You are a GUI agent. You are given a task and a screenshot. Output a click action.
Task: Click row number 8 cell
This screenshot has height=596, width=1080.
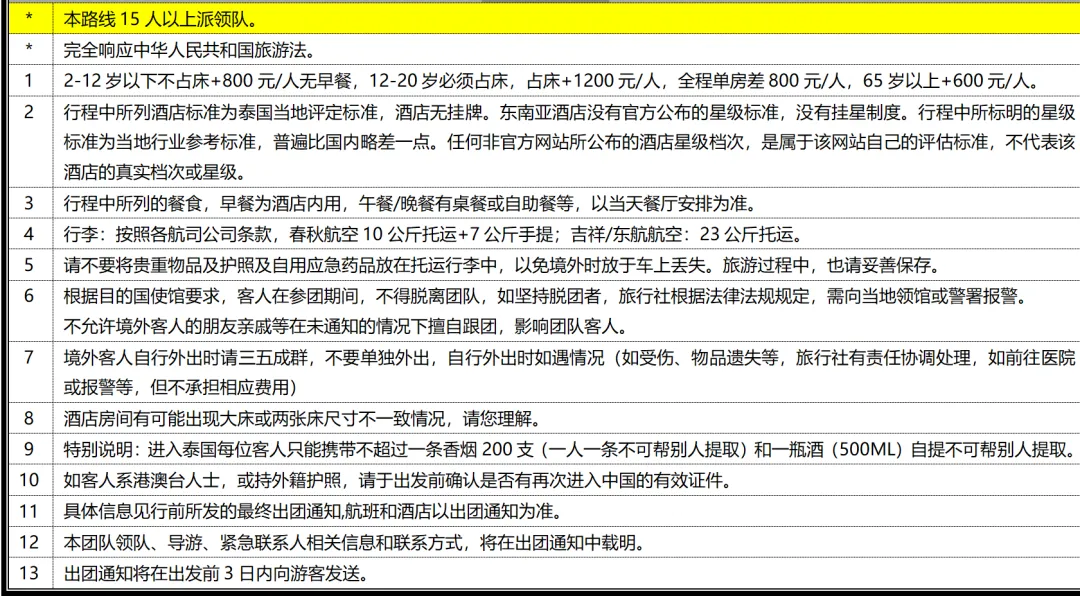30,418
